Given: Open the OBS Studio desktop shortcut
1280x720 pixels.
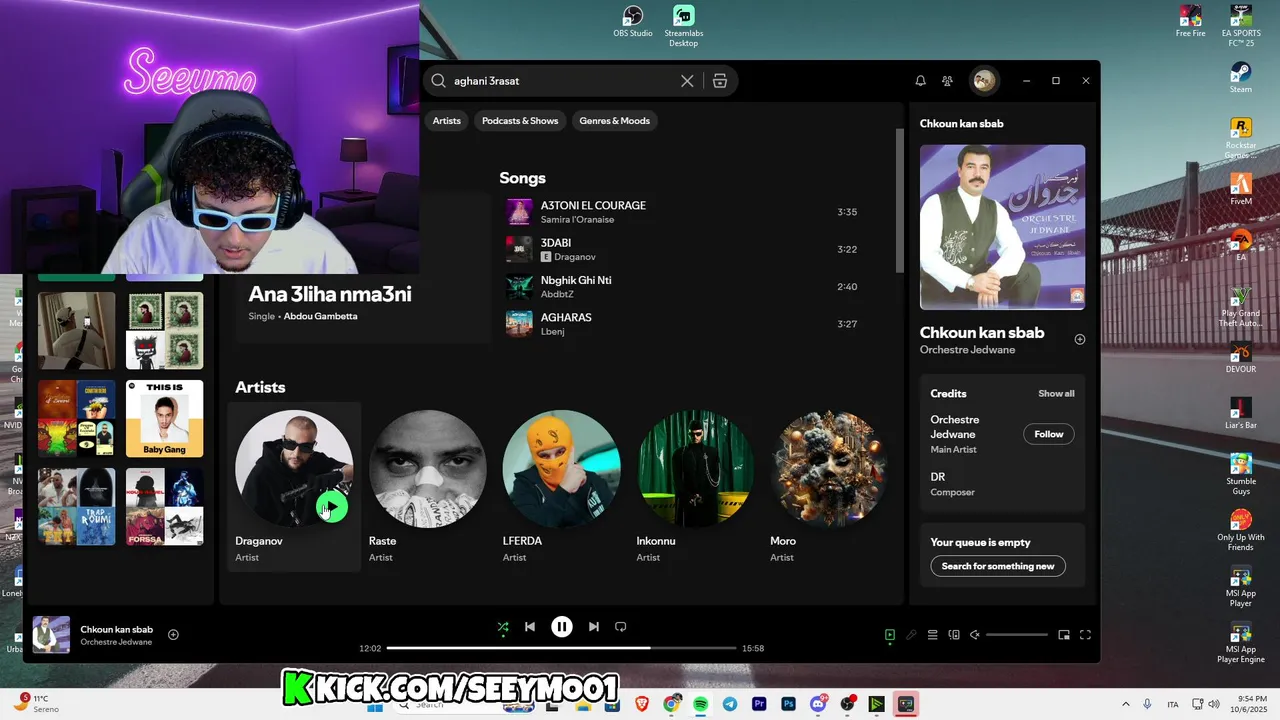Looking at the screenshot, I should 633,22.
